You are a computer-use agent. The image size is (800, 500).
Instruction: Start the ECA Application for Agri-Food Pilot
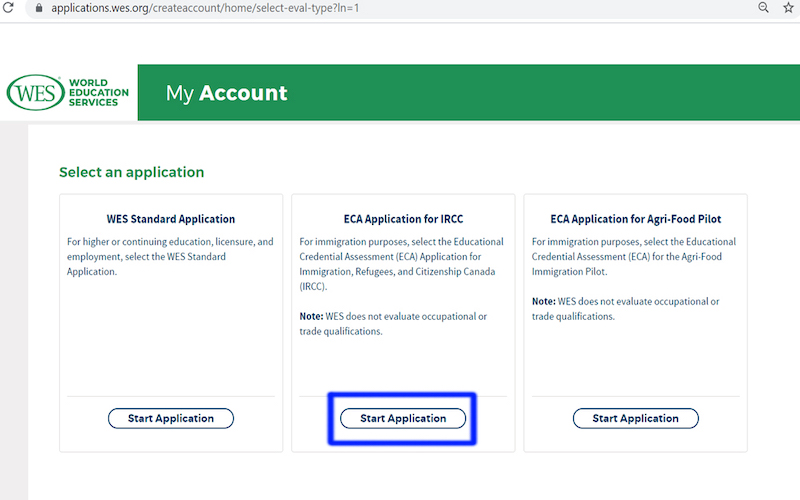pyautogui.click(x=636, y=418)
